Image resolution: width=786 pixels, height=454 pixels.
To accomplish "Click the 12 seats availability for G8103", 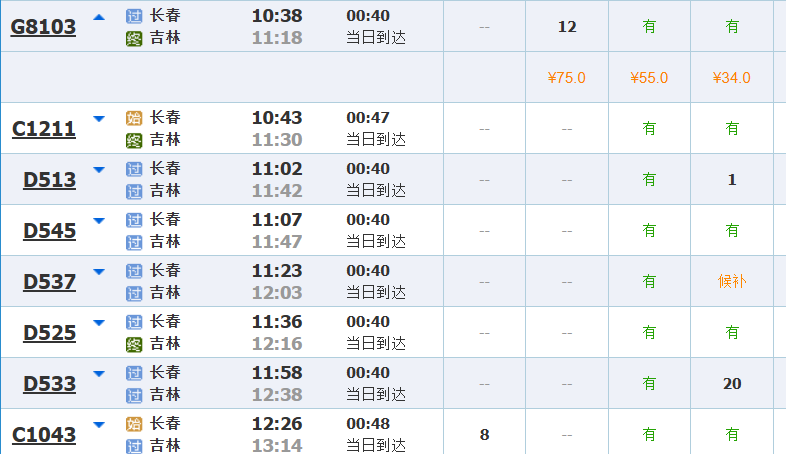I will pos(566,27).
